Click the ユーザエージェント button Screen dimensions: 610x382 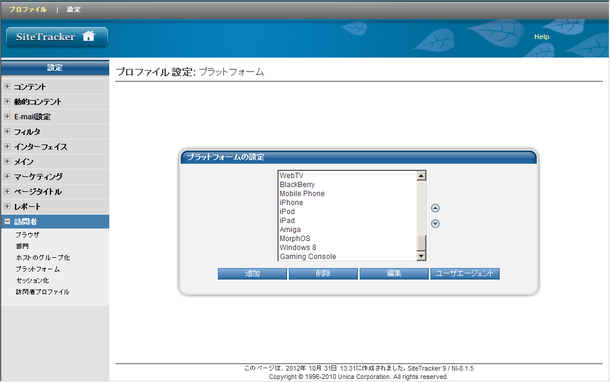point(465,273)
